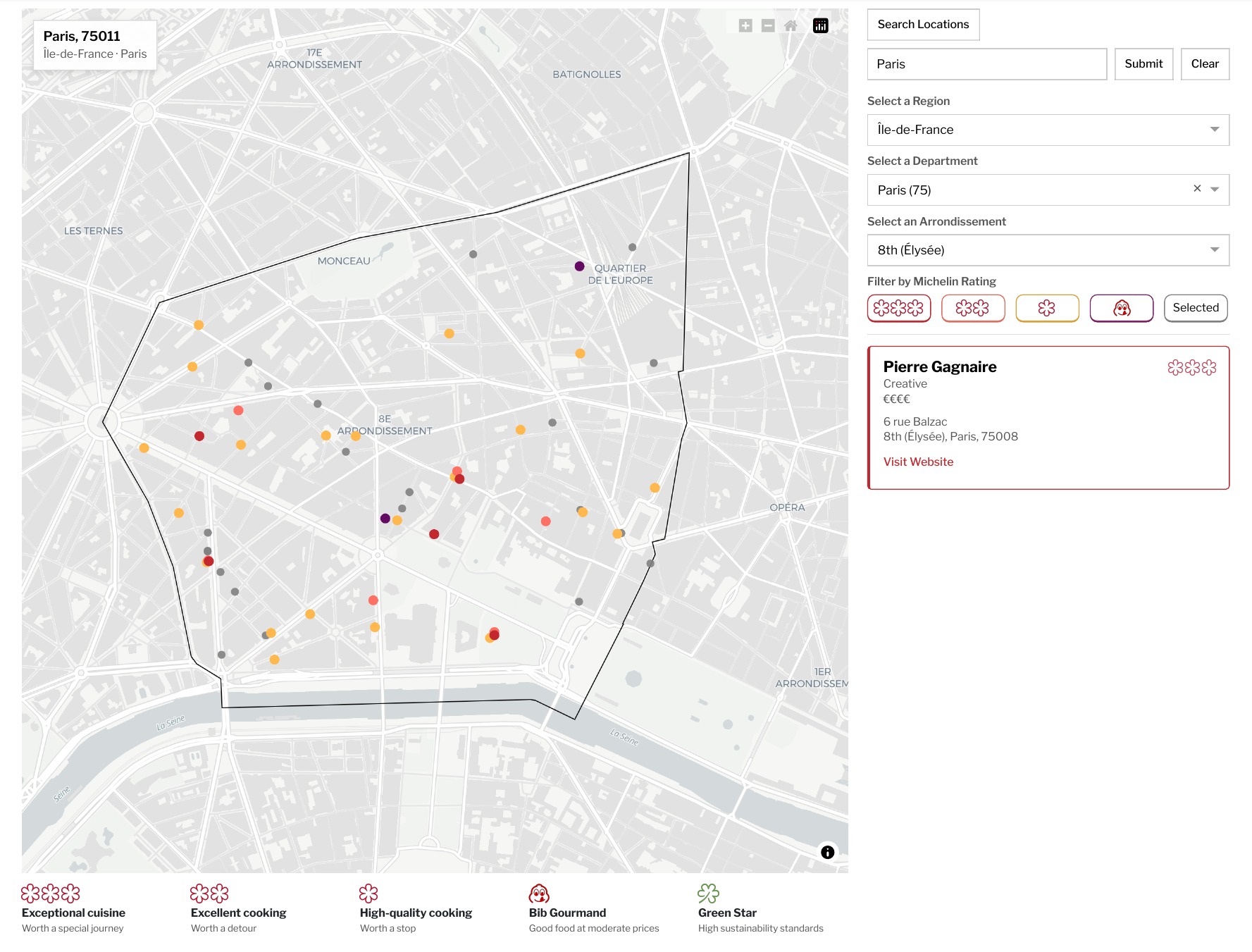Visit Pierre Gagnaire website link

click(x=918, y=462)
